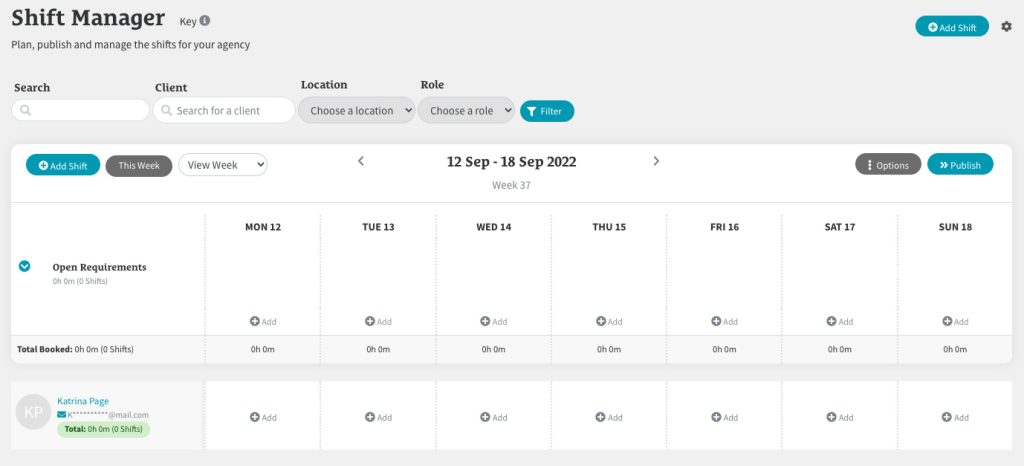Add Katrina Page shift on Thursday
1024x466 pixels.
pos(609,417)
